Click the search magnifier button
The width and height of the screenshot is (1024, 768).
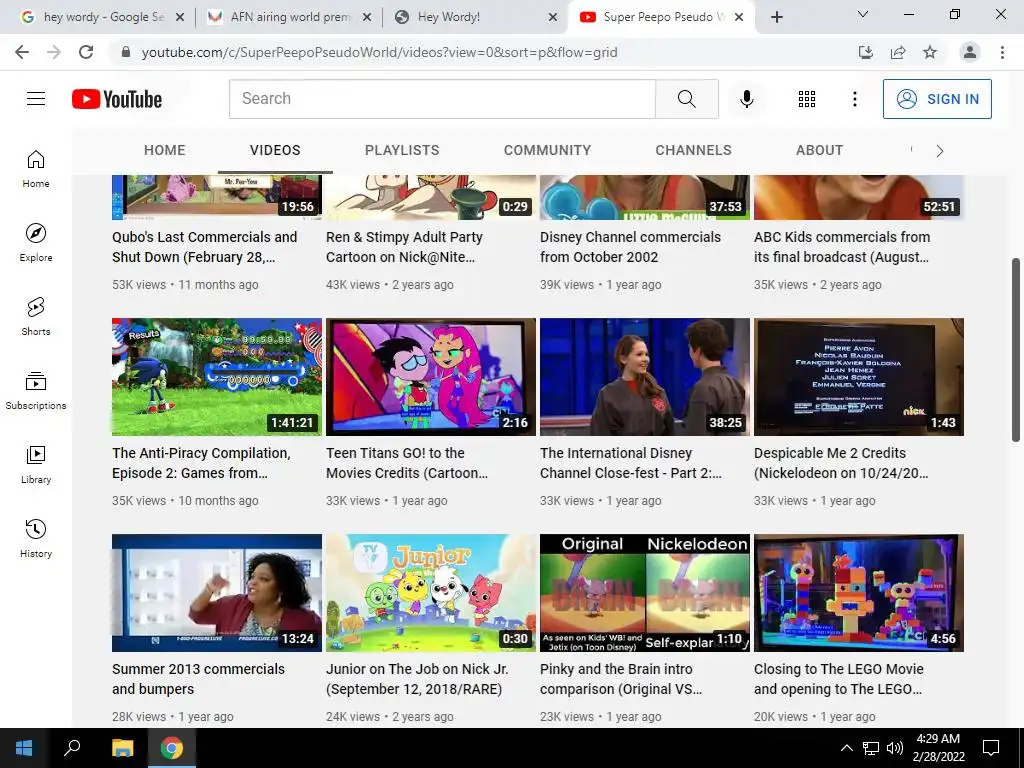(686, 99)
